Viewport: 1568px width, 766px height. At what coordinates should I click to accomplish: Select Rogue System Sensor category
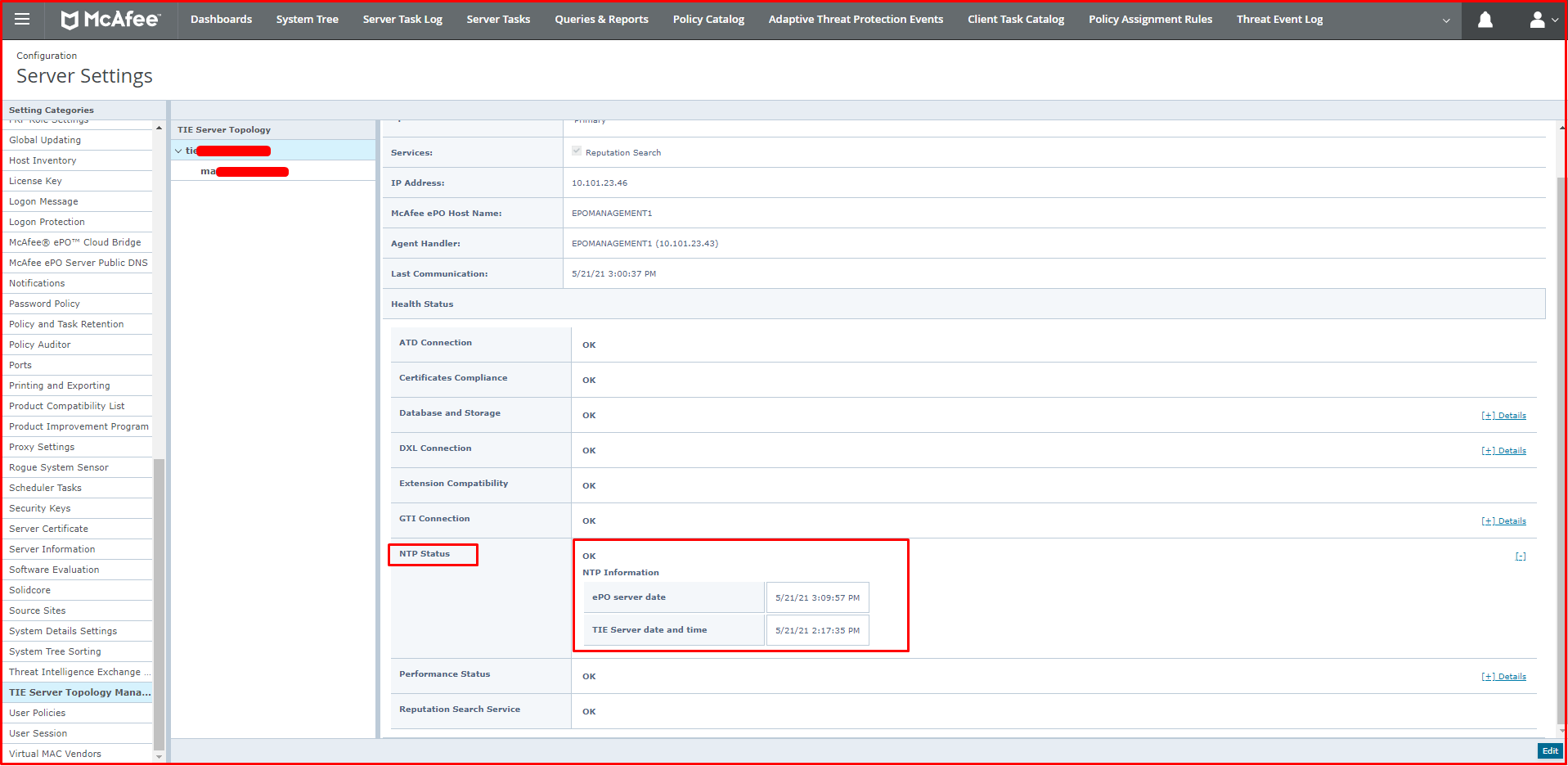click(x=77, y=467)
